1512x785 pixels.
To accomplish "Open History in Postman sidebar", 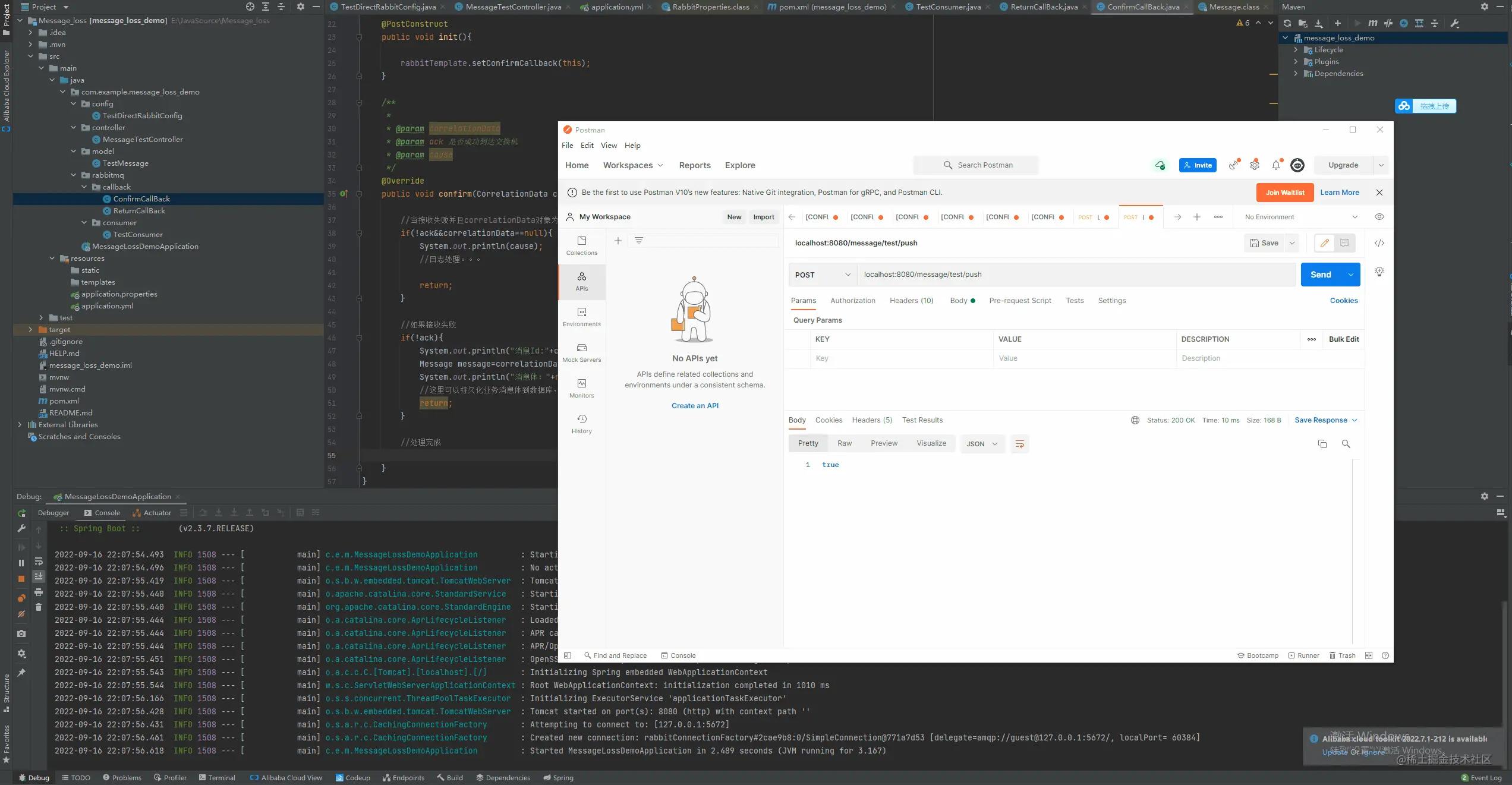I will [x=581, y=424].
